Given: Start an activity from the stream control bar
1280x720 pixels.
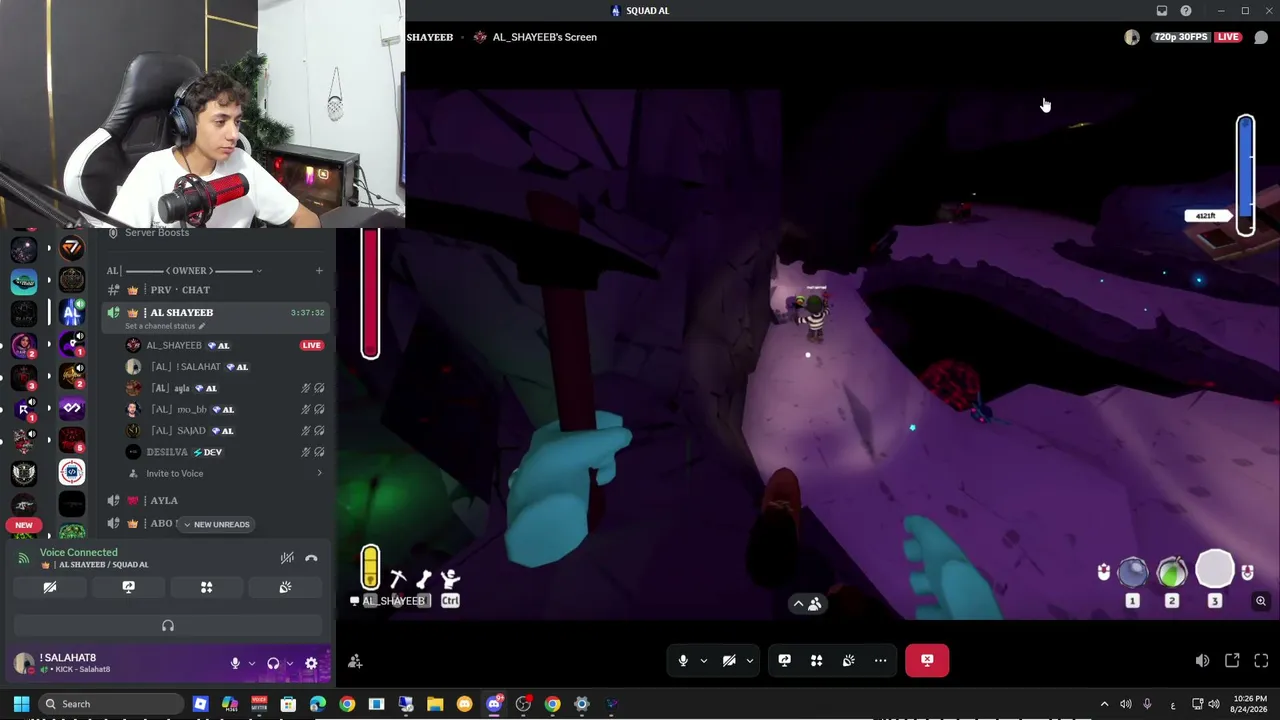Looking at the screenshot, I should pos(816,660).
